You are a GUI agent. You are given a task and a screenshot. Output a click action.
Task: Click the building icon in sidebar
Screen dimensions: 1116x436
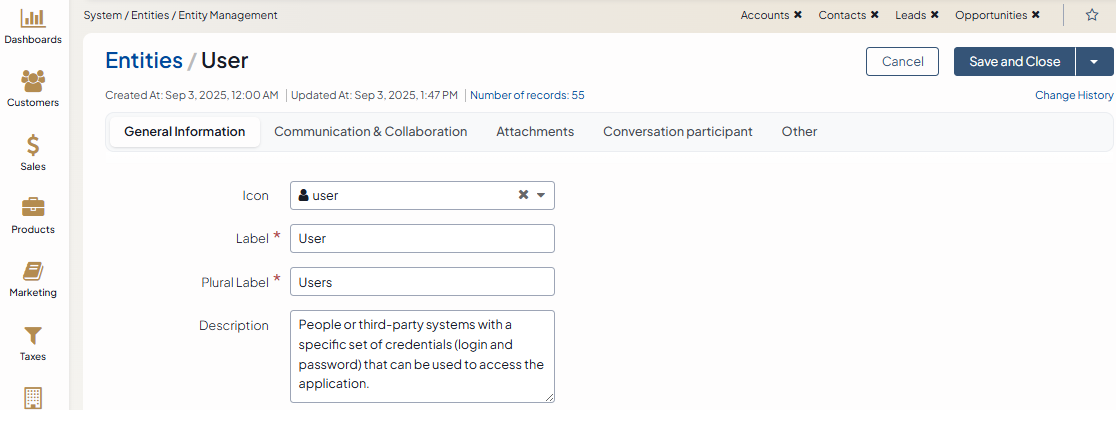pyautogui.click(x=33, y=398)
